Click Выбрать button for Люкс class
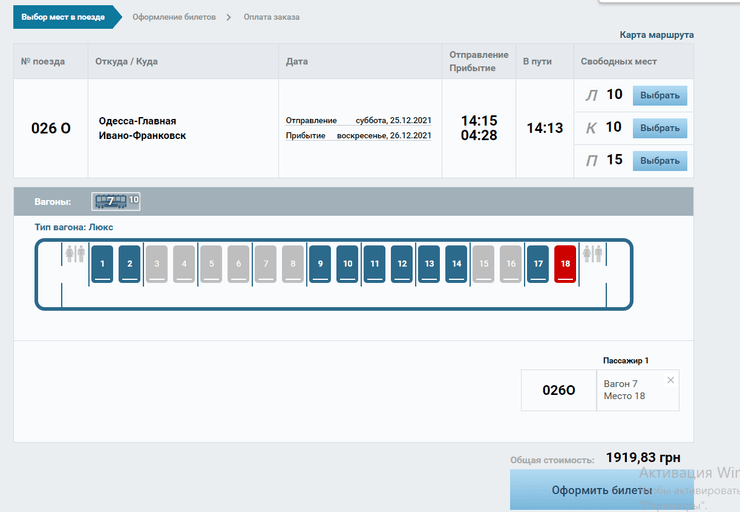This screenshot has width=740, height=512. [x=659, y=96]
